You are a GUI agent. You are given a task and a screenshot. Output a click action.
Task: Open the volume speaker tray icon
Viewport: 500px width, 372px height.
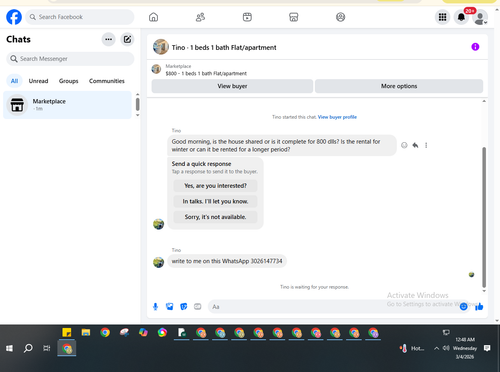446,348
